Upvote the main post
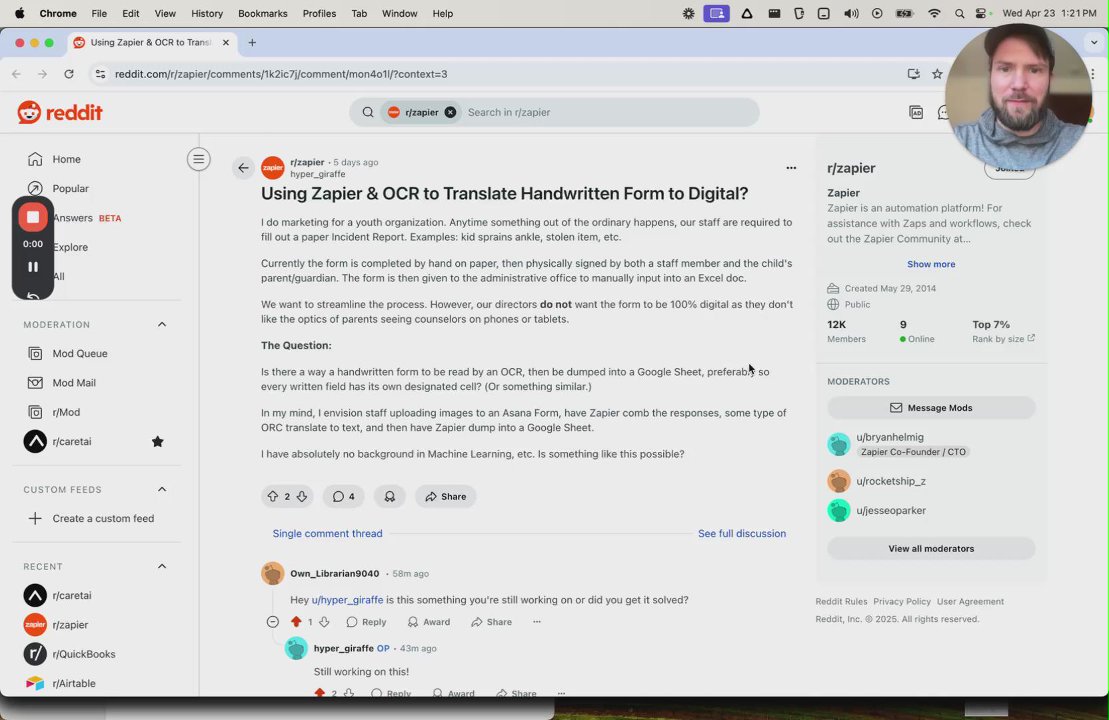The width and height of the screenshot is (1109, 720). coord(272,497)
